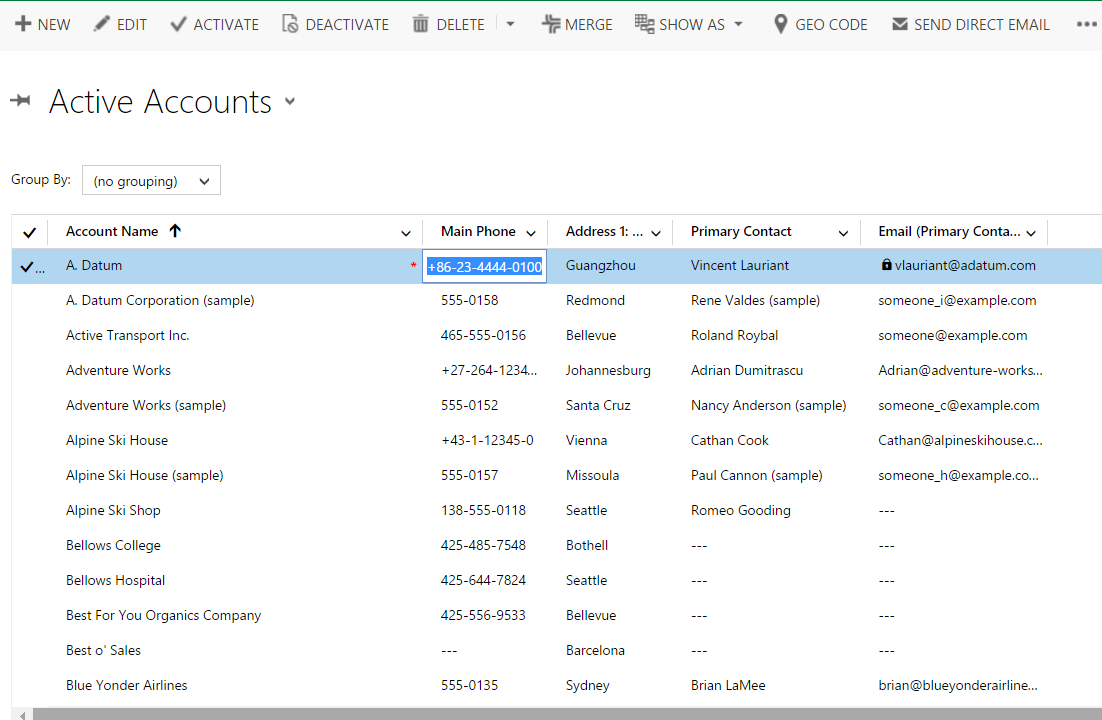Open the Account Name column header dropdown

(405, 231)
